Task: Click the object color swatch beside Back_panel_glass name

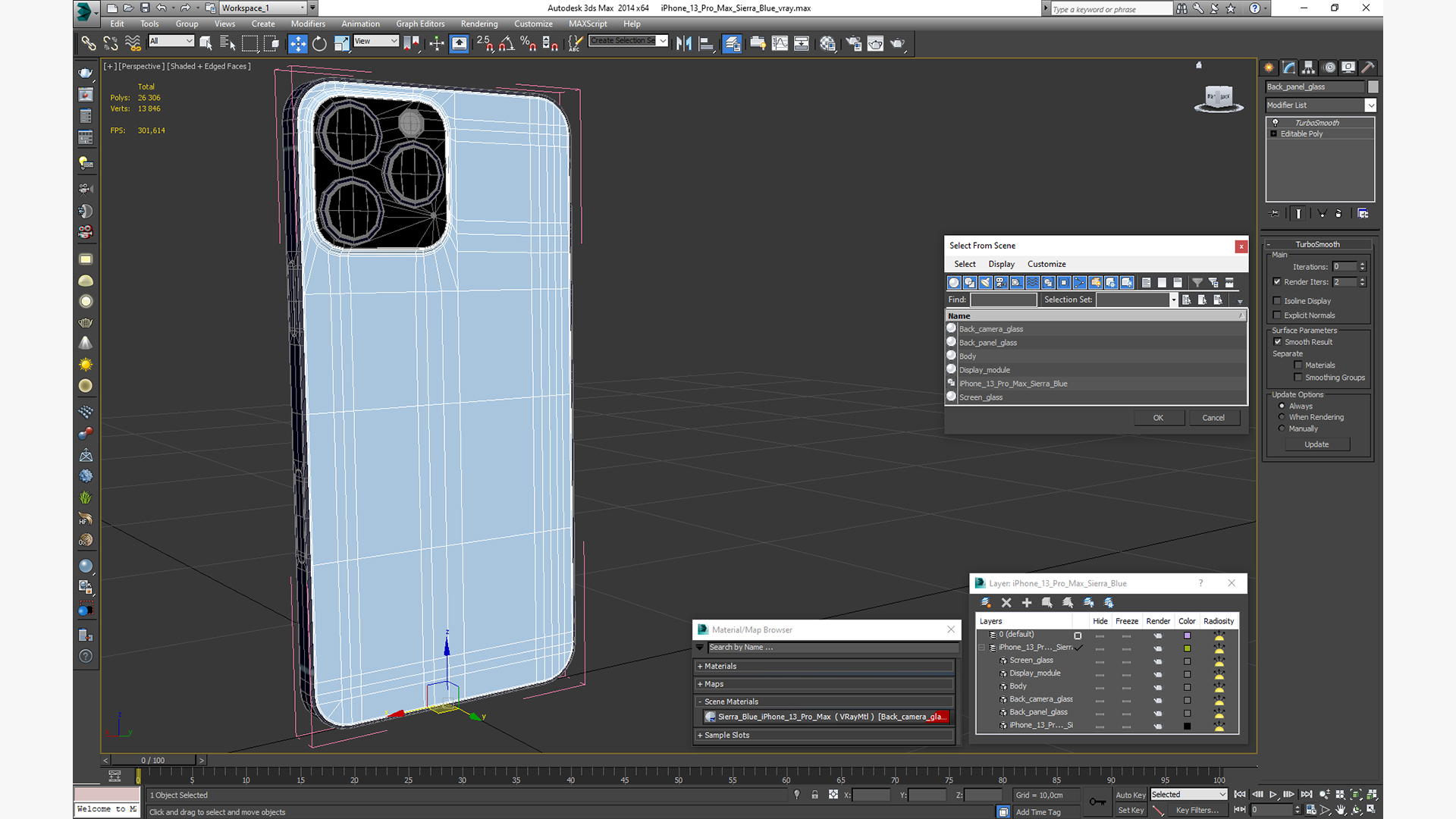Action: point(1373,87)
